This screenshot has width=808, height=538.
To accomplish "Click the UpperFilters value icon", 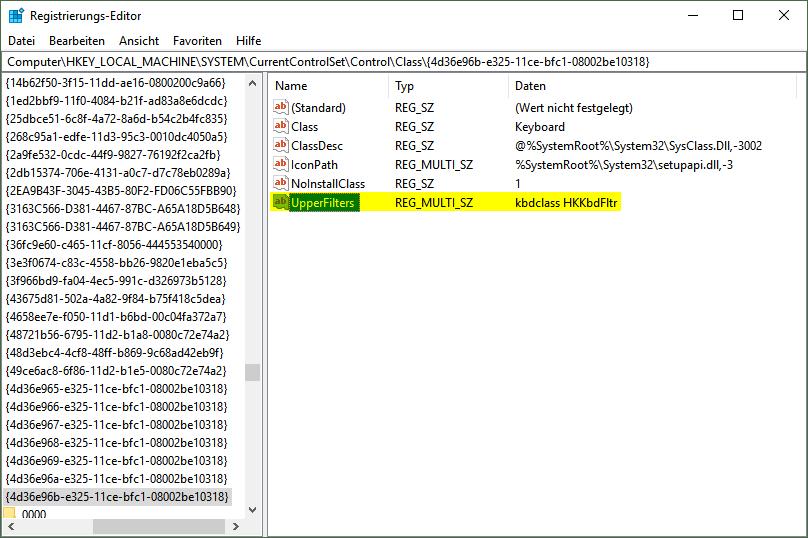I will pos(281,203).
